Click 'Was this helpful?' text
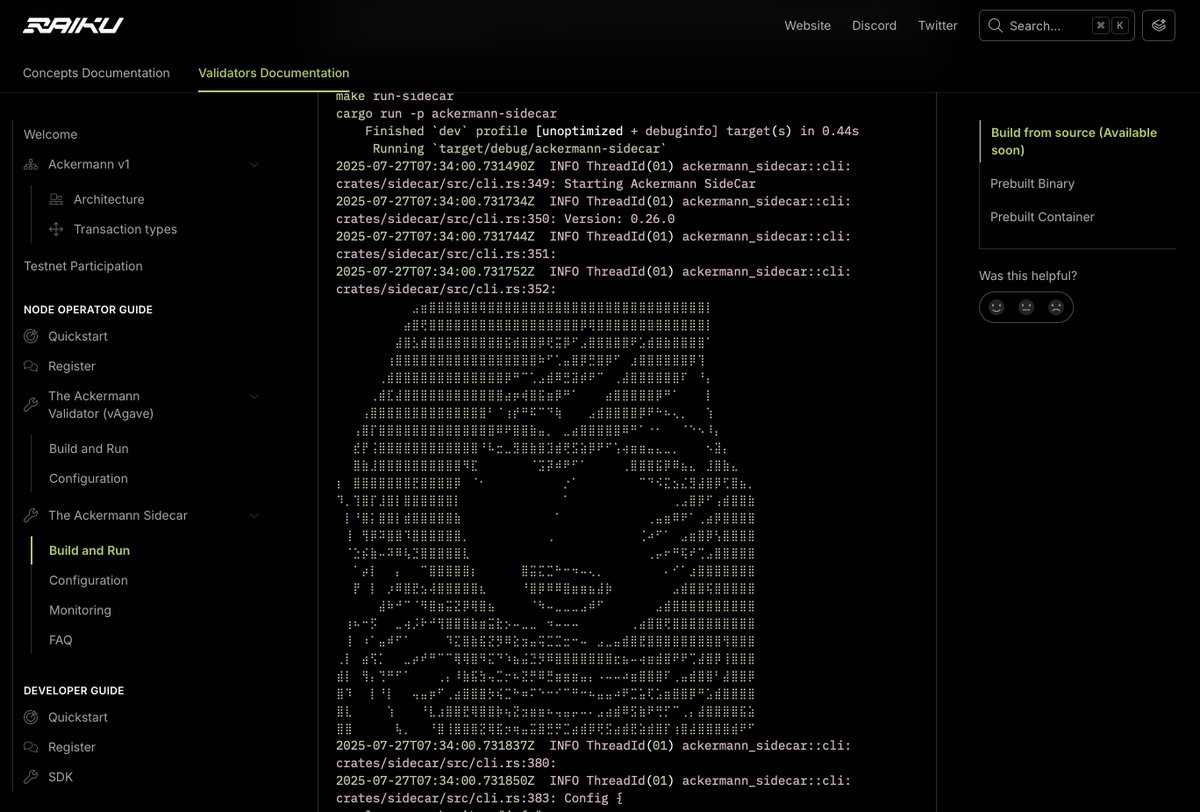Image resolution: width=1200 pixels, height=812 pixels. [1028, 276]
